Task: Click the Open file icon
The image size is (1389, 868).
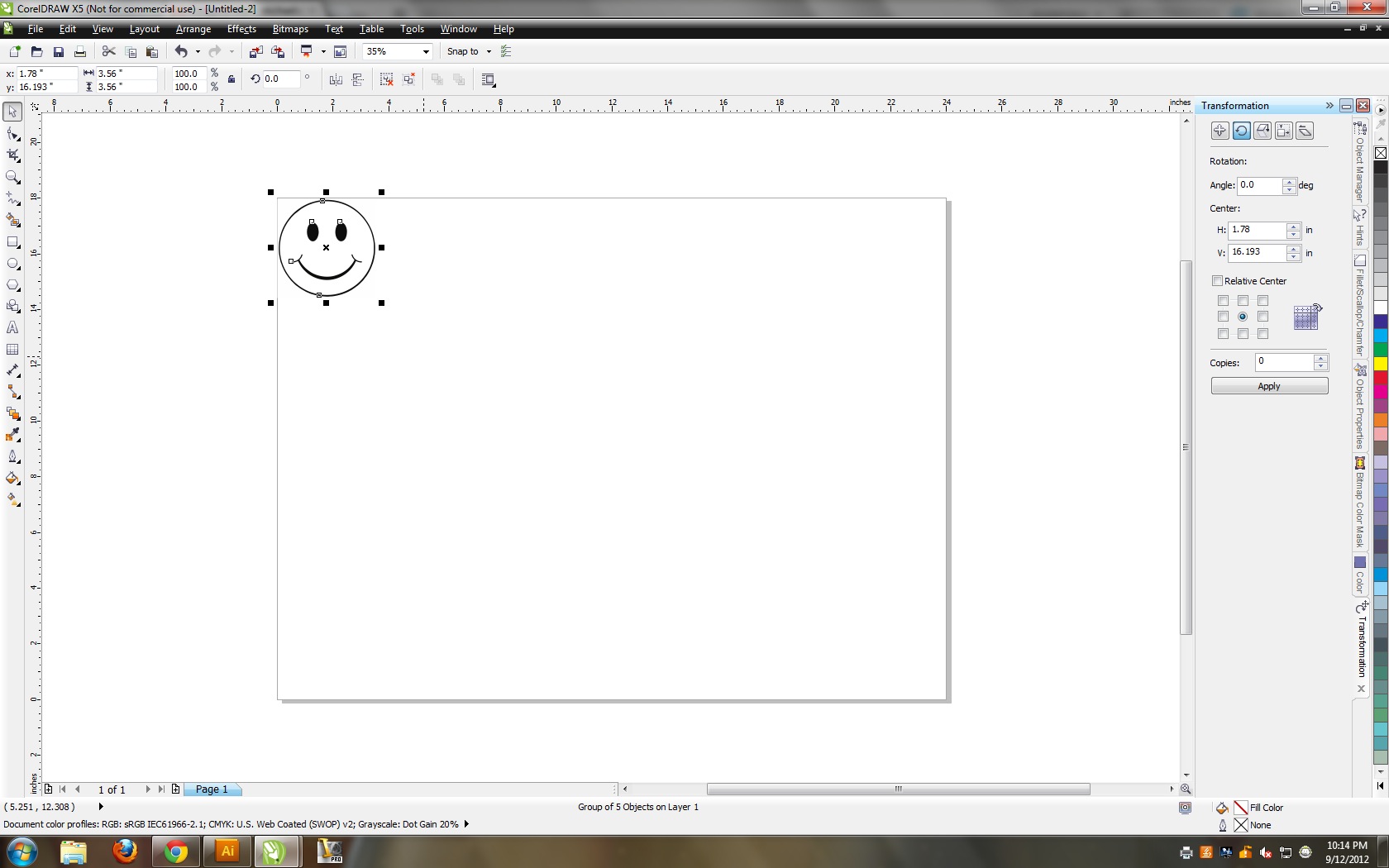Action: (x=36, y=51)
